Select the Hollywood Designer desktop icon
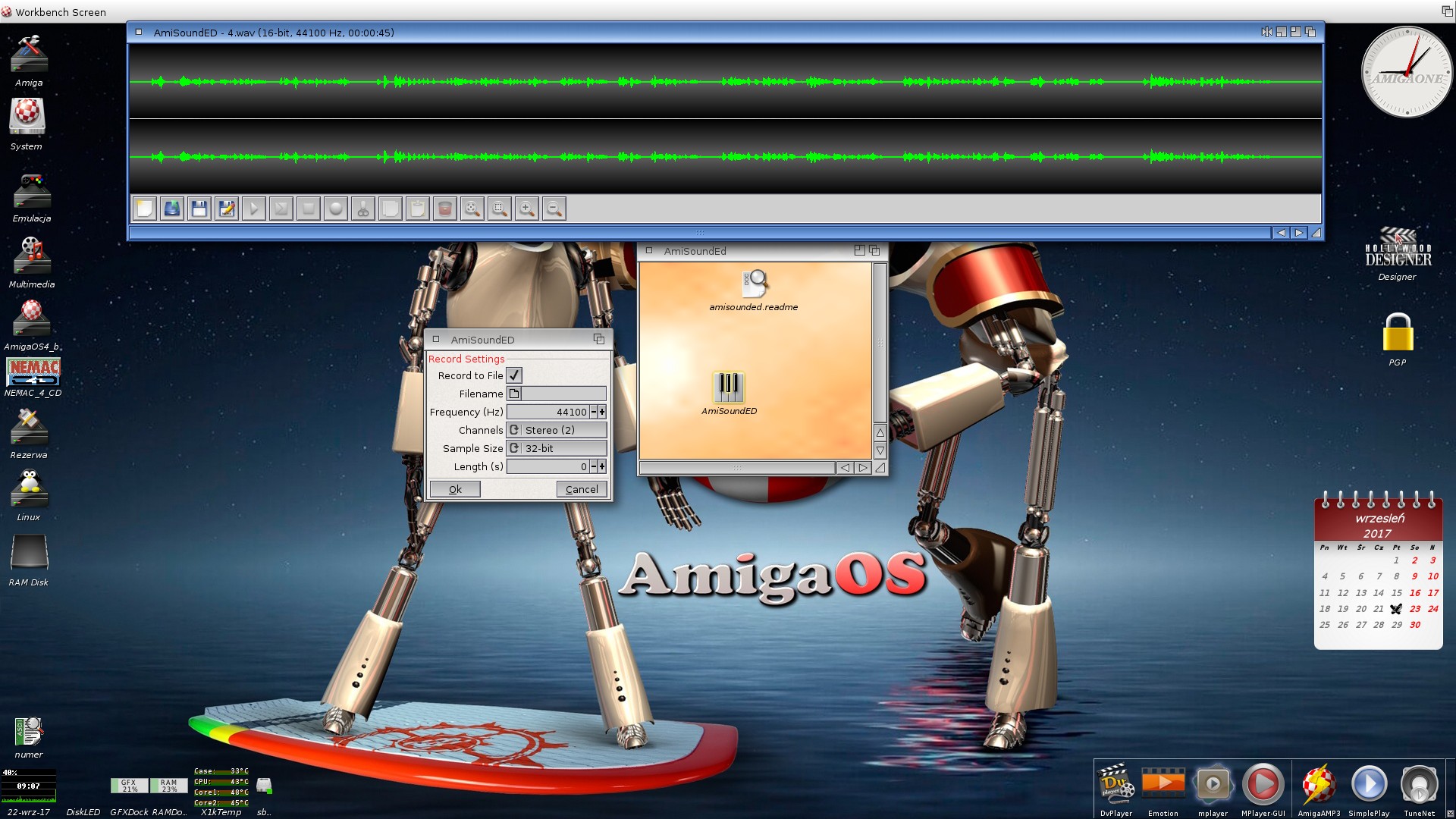The width and height of the screenshot is (1456, 819). (x=1398, y=255)
